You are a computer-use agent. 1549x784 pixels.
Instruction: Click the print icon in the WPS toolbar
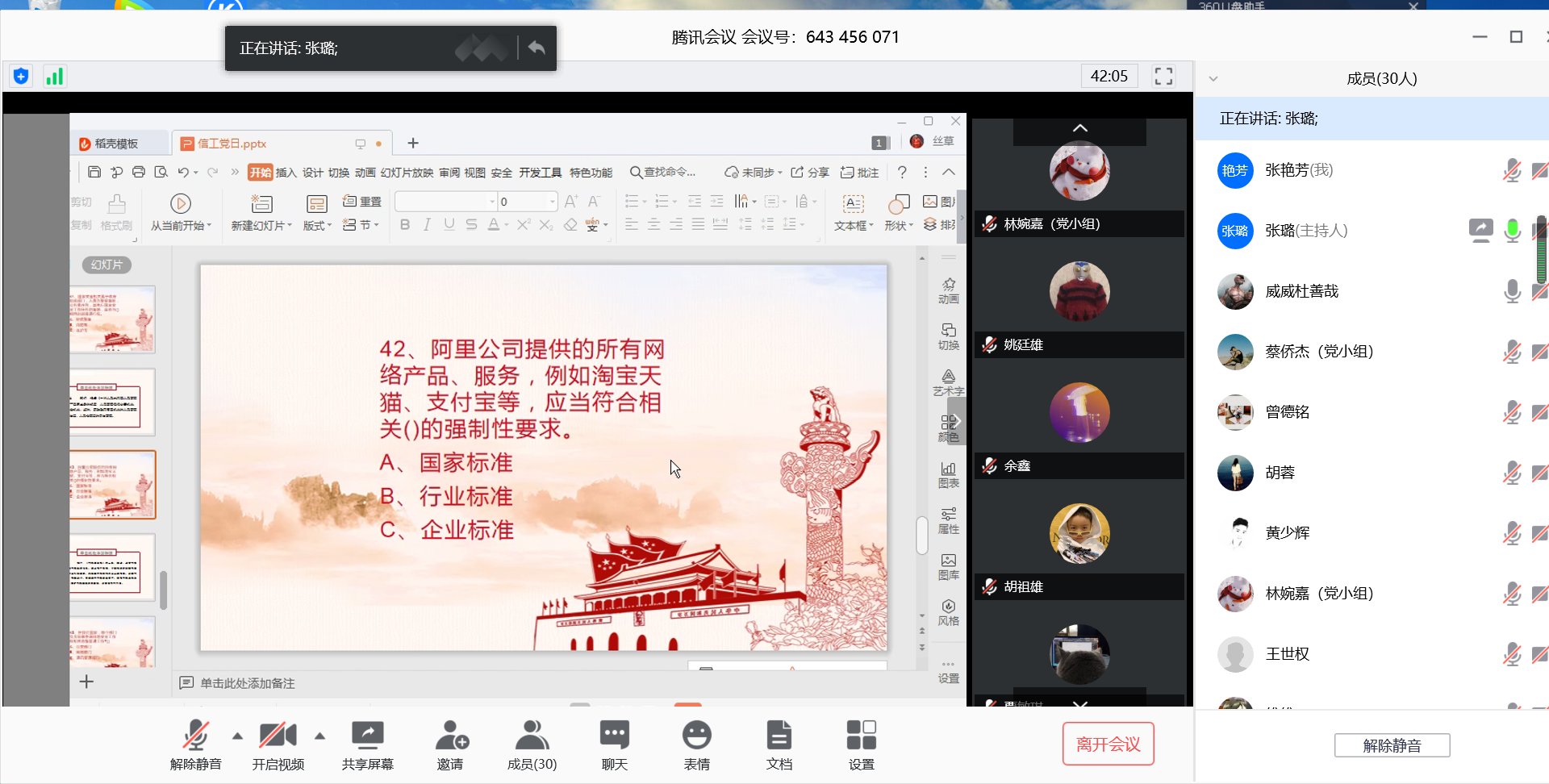pyautogui.click(x=139, y=172)
